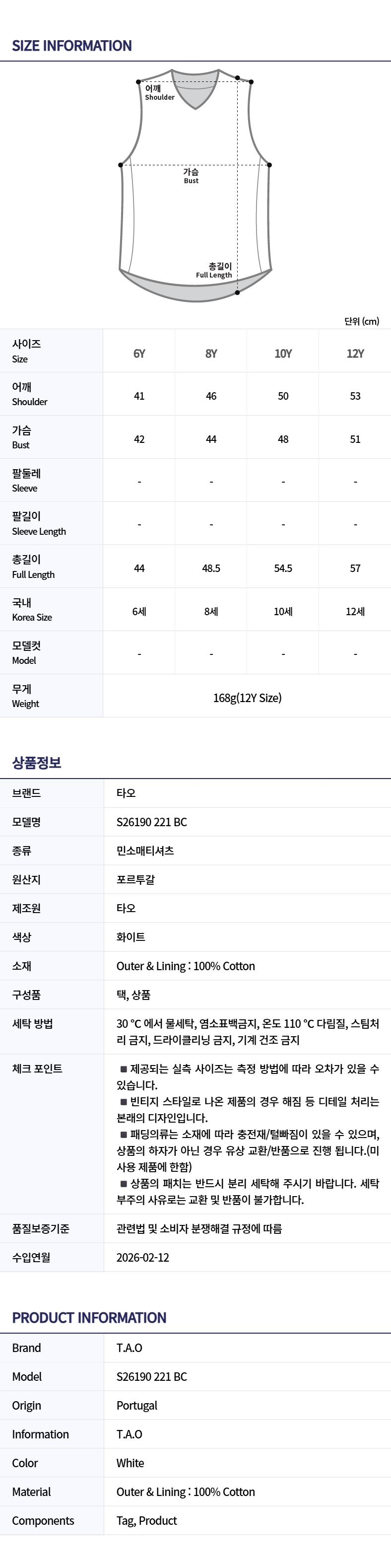Click the import date 2026-02-12

point(143,1258)
